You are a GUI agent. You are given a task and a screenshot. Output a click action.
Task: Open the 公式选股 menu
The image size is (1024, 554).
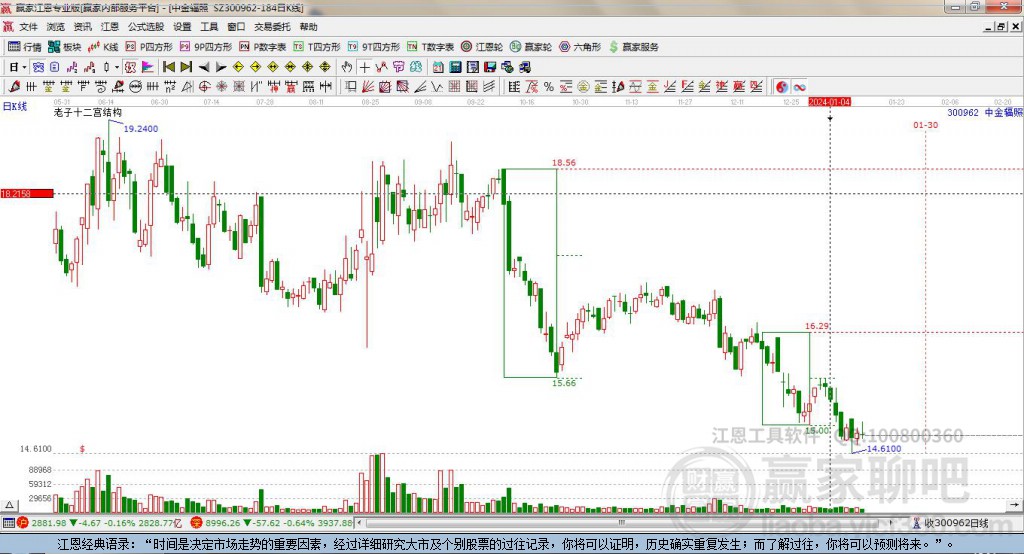(146, 27)
